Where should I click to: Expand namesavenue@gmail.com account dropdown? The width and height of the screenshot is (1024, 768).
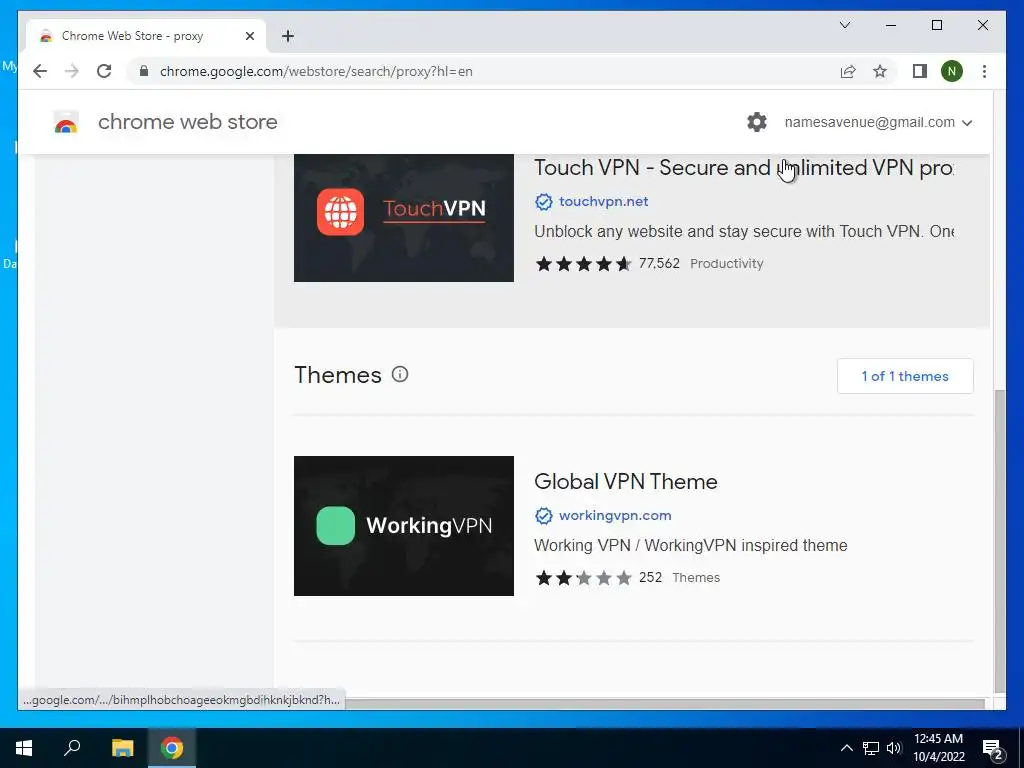coord(878,122)
